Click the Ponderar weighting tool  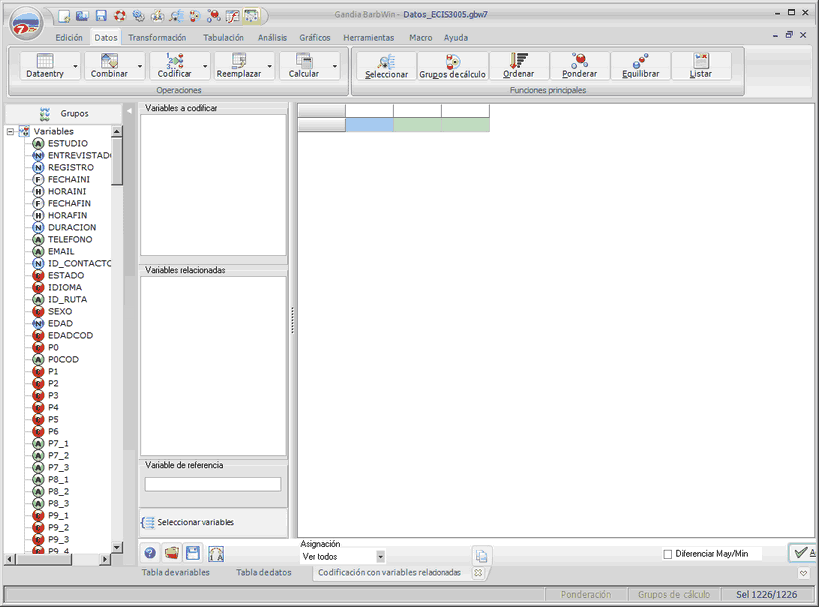click(x=579, y=66)
